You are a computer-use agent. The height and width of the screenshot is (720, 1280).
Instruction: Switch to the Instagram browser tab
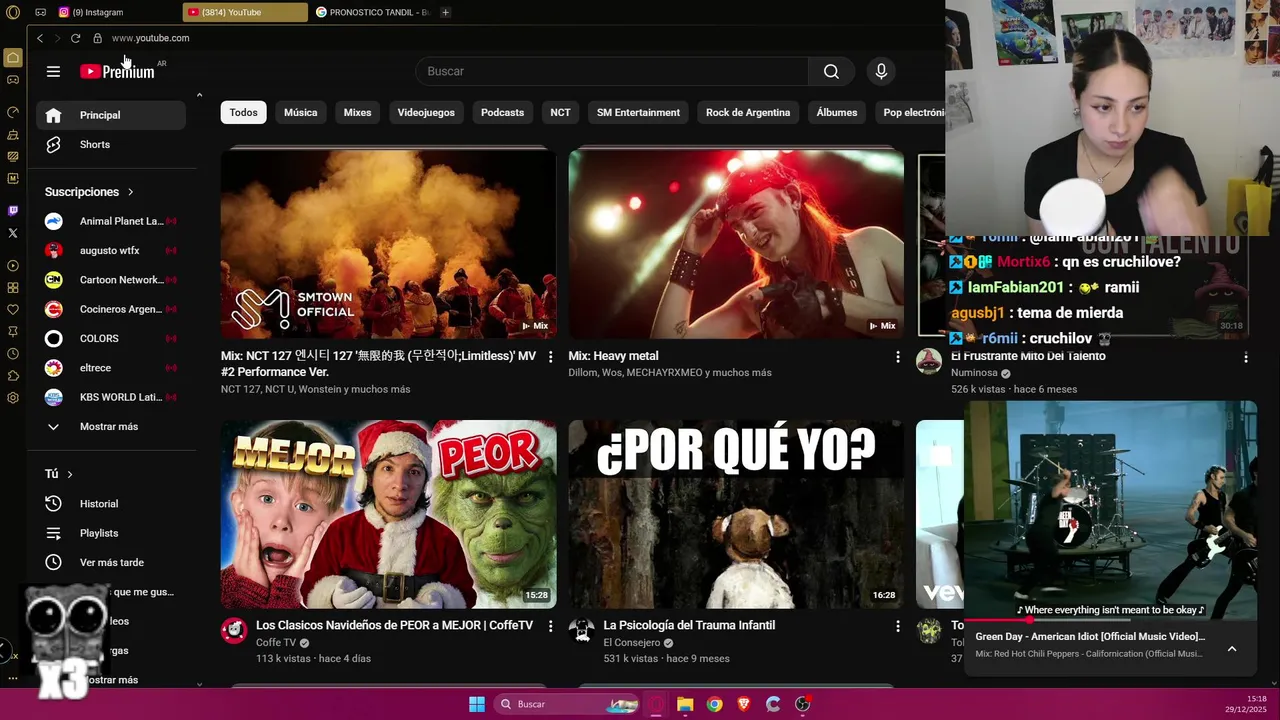coord(115,12)
